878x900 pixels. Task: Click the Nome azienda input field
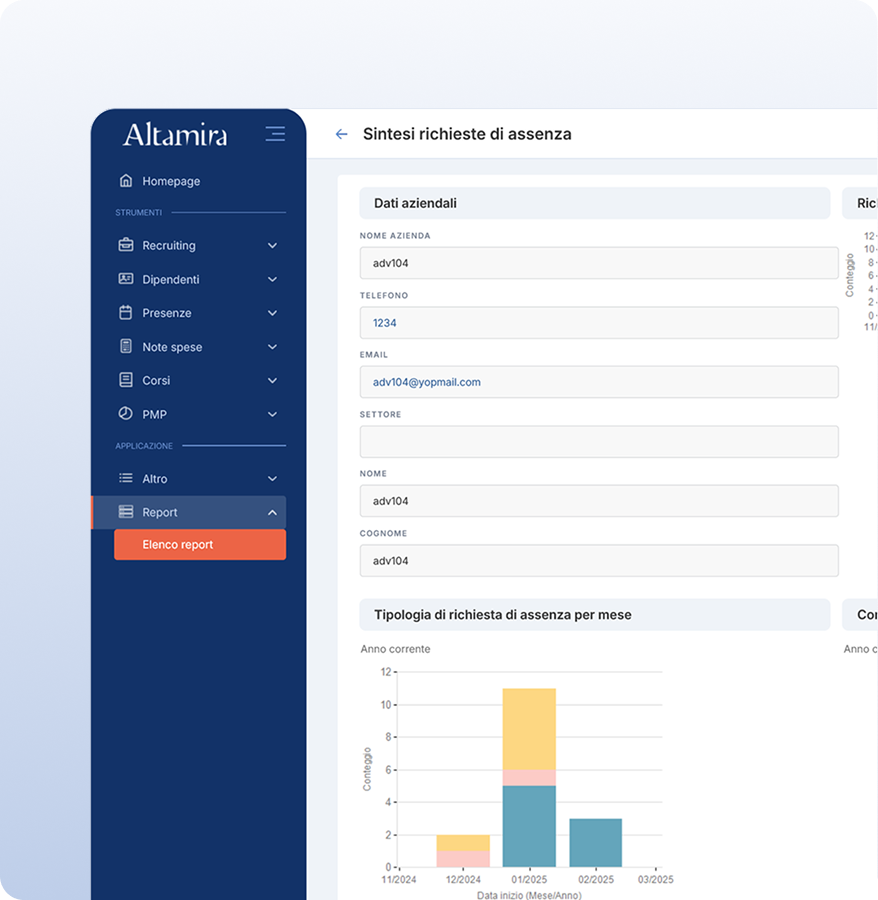(598, 263)
